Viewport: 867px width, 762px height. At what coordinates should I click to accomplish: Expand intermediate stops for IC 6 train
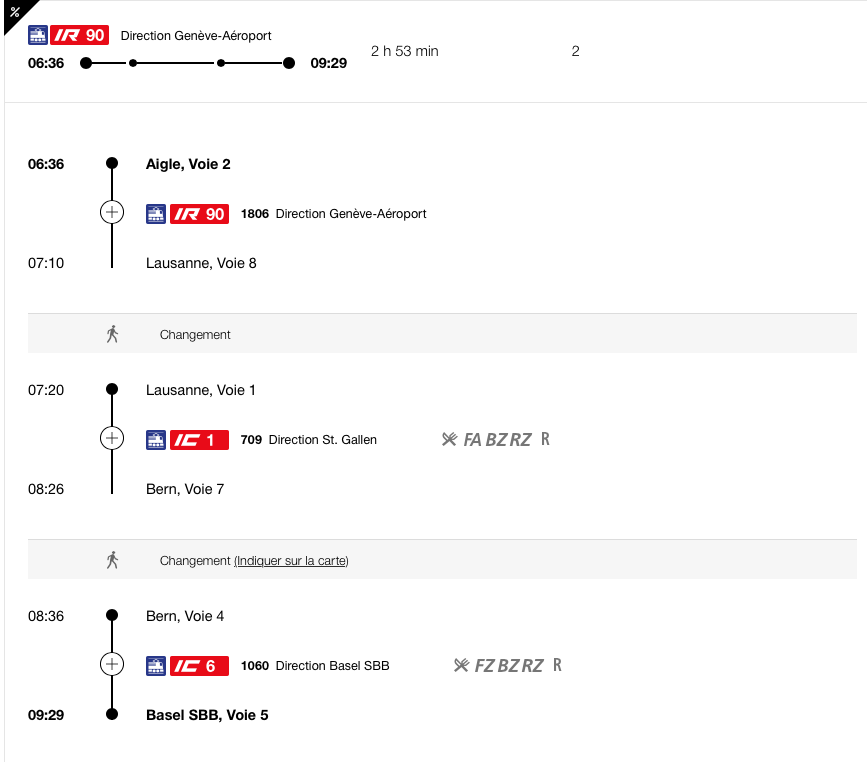tap(112, 664)
